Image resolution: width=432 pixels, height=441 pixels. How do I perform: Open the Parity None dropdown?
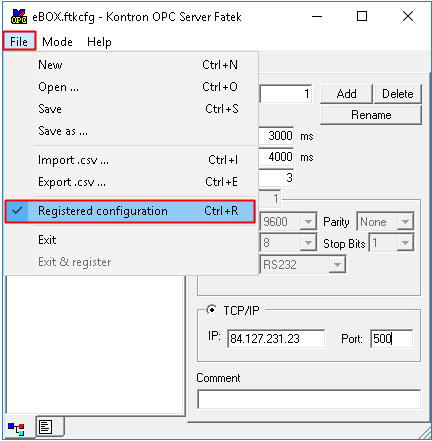405,222
